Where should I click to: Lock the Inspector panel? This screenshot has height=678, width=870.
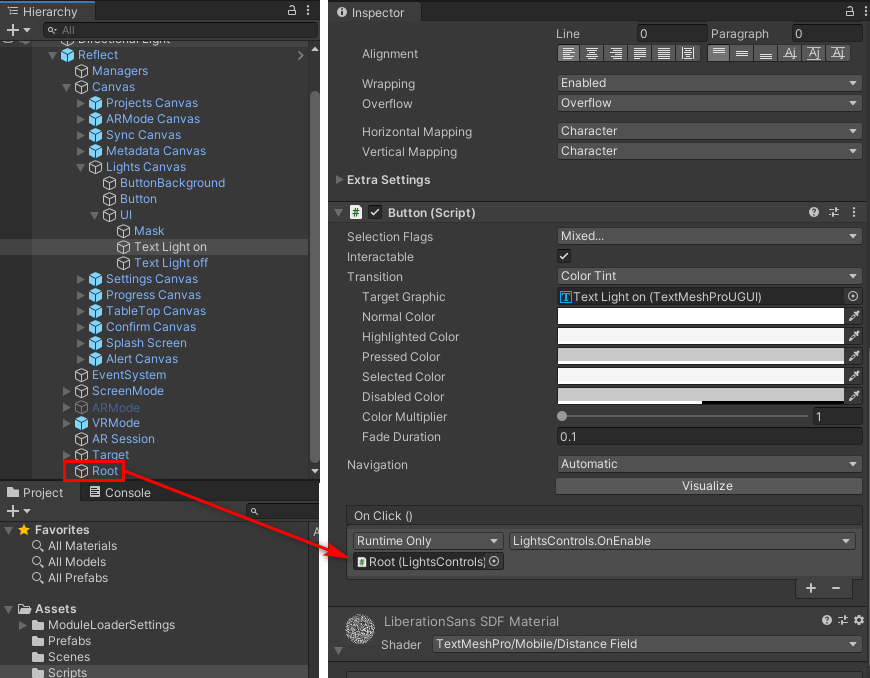(x=836, y=13)
